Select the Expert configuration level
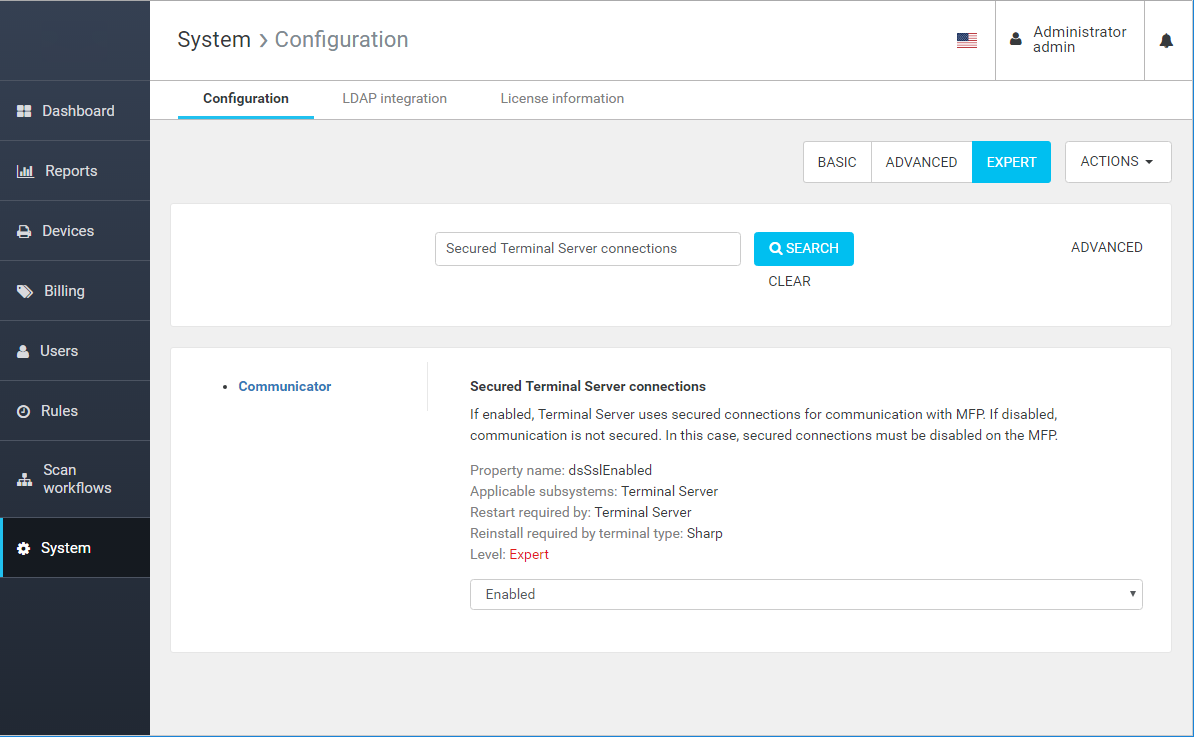 pos(1011,162)
